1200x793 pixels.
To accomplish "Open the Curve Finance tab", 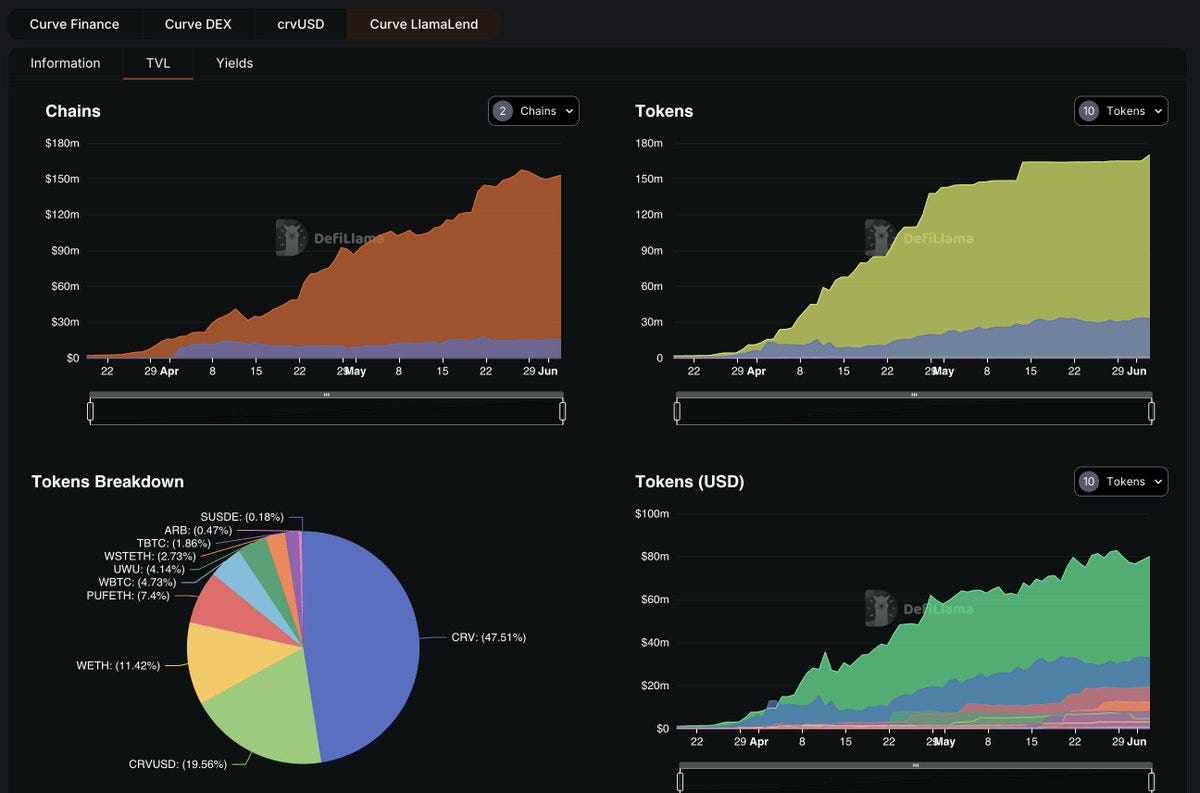I will click(x=74, y=24).
